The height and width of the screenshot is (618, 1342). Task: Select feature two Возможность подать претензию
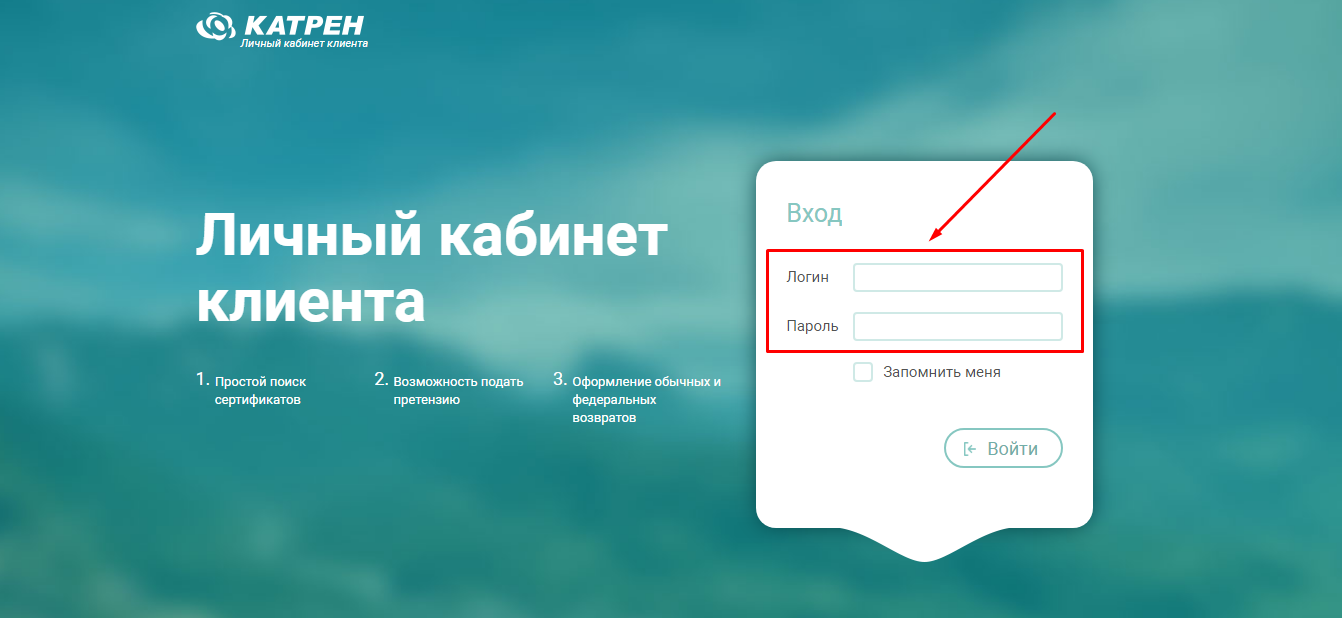(x=458, y=391)
